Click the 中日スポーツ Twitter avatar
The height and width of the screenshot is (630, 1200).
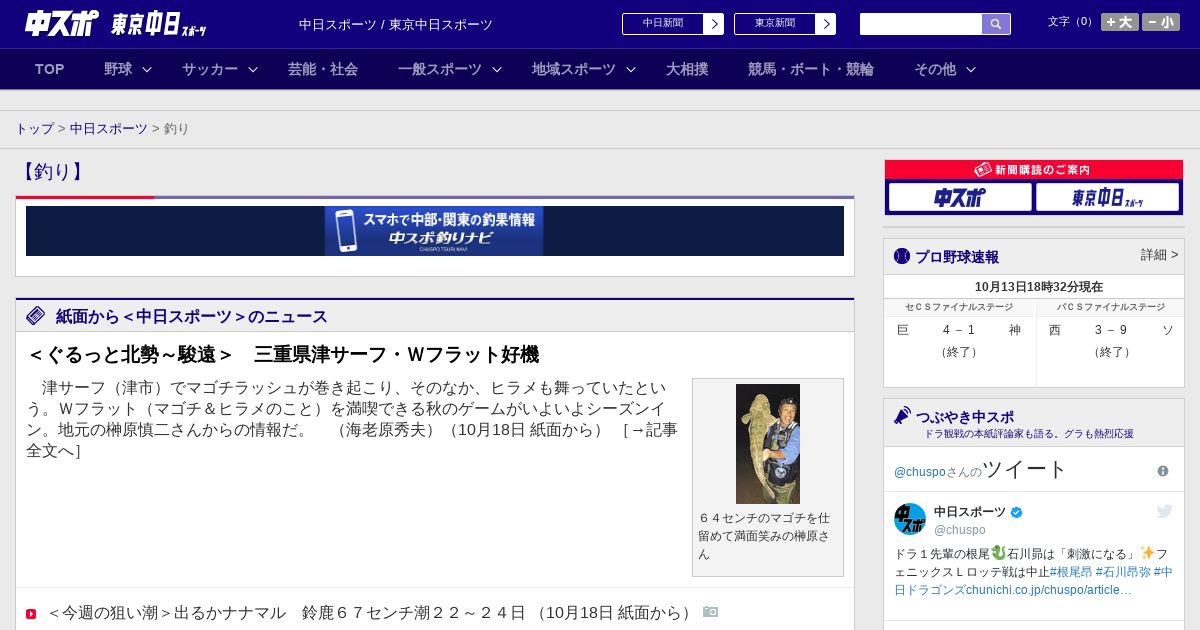point(910,519)
